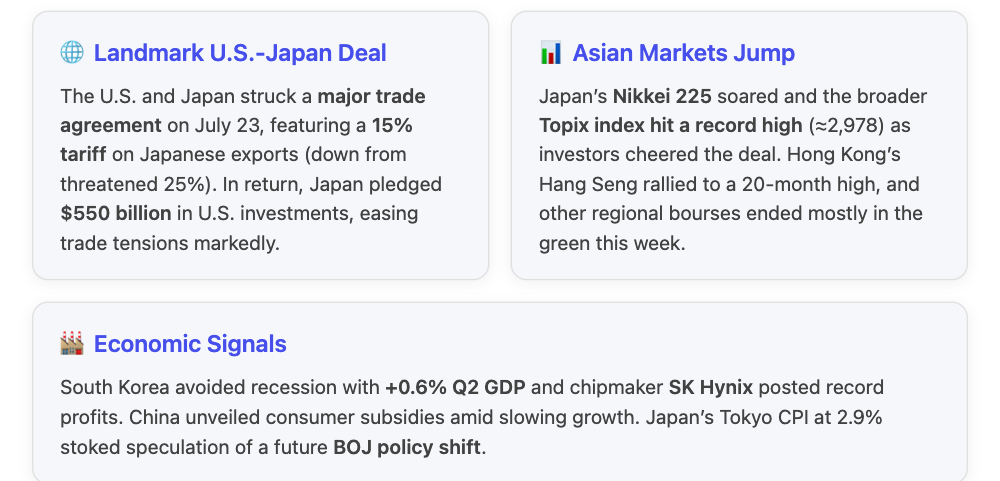Click the bold "BOJ policy shift" text
The height and width of the screenshot is (481, 1000).
407,446
